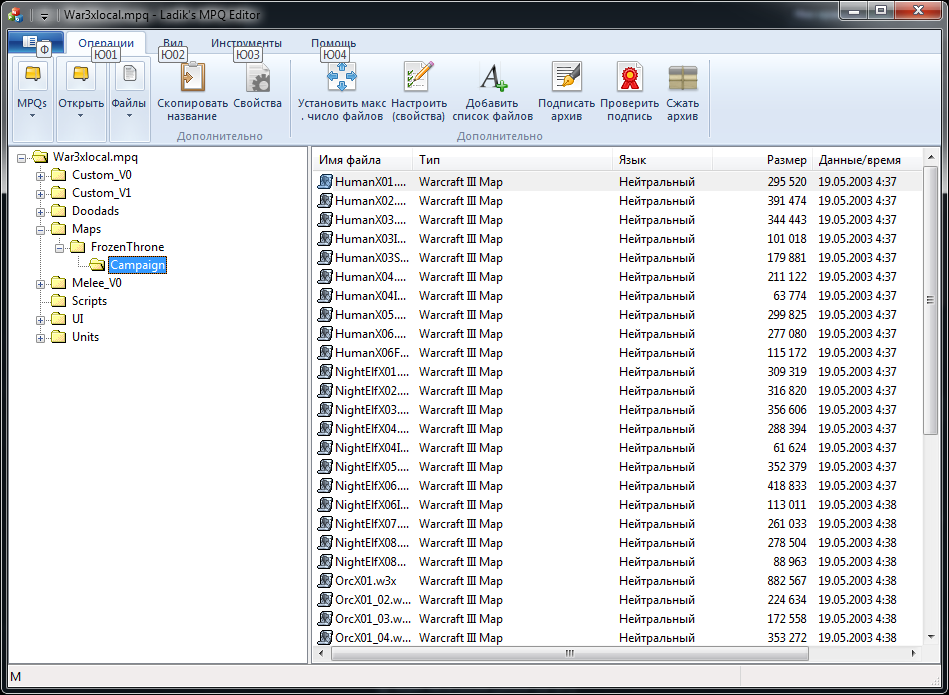Select the Units folder label
The image size is (949, 695).
pos(85,337)
